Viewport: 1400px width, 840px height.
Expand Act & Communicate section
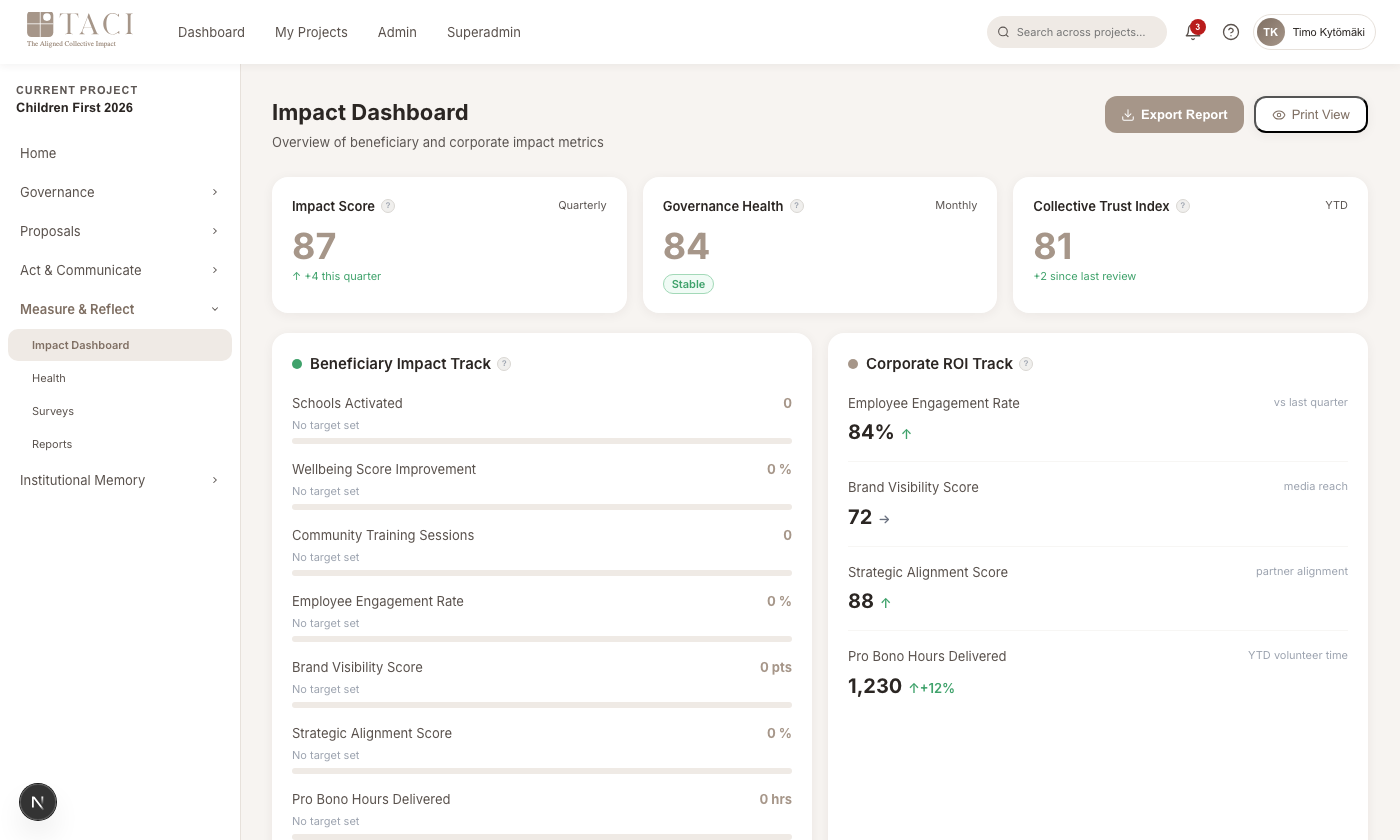click(x=120, y=270)
